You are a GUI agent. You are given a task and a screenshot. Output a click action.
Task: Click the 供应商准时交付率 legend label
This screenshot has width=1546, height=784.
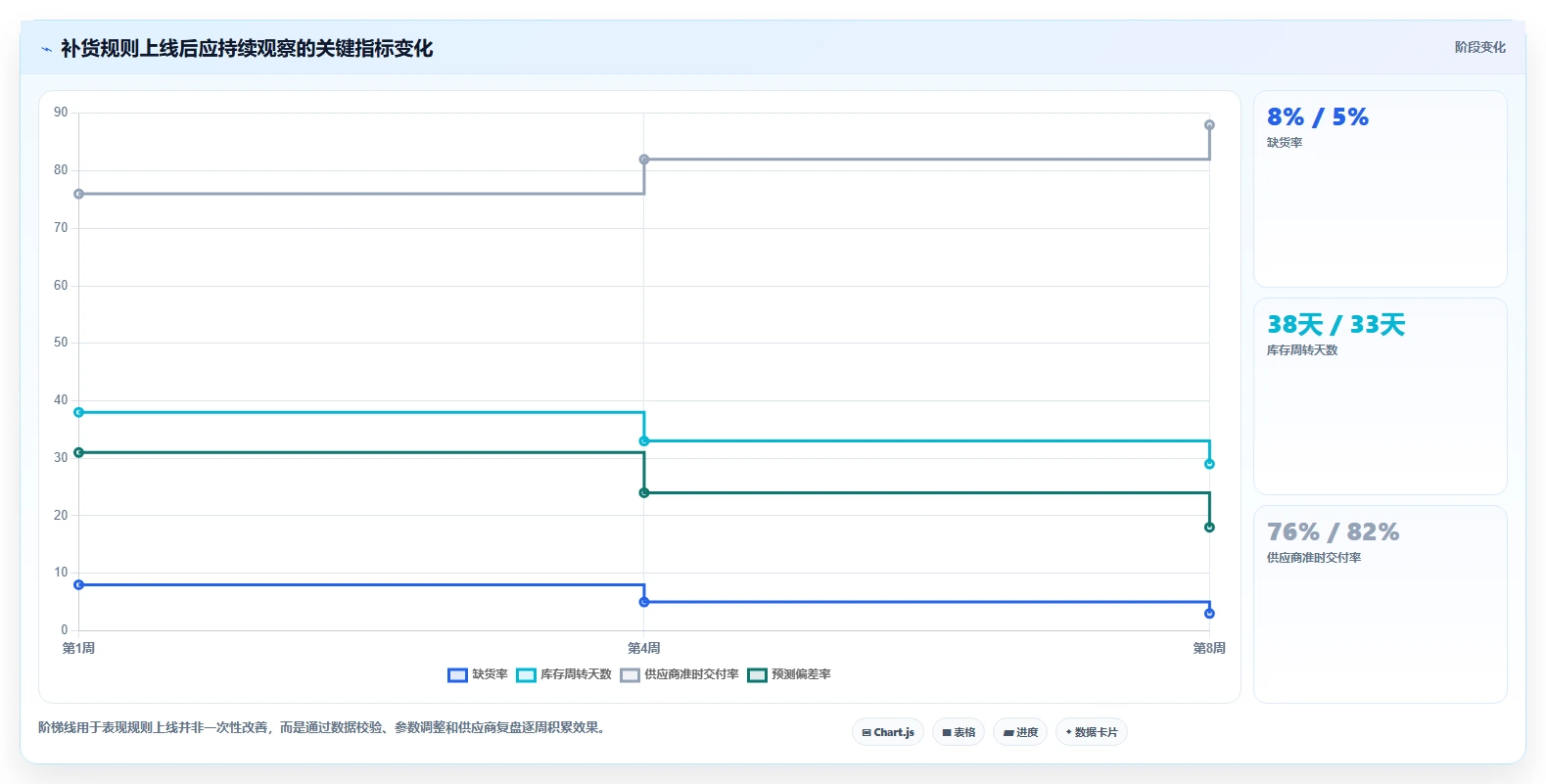coord(691,674)
